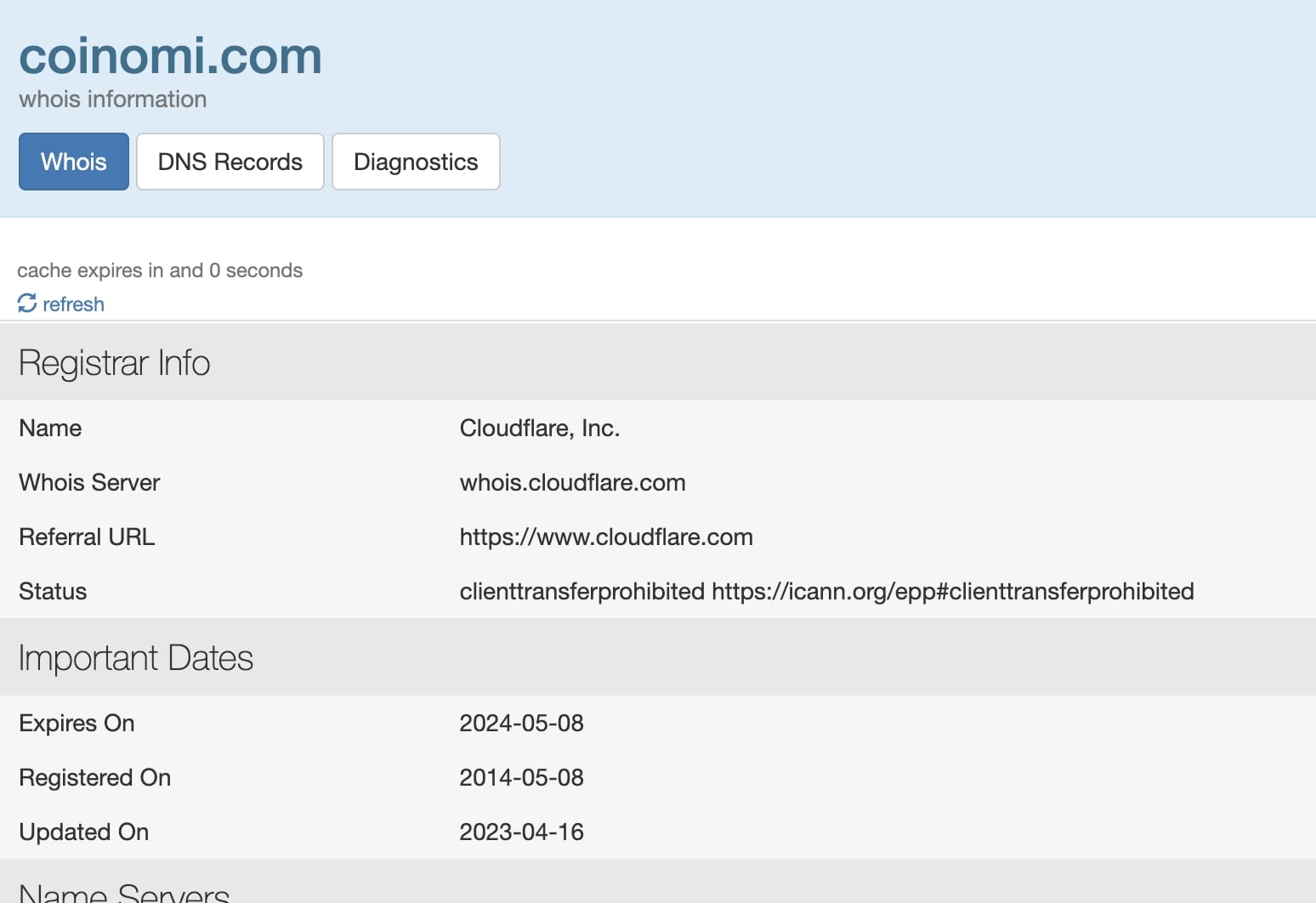
Task: Switch to the Diagnostics tab
Action: tap(416, 162)
